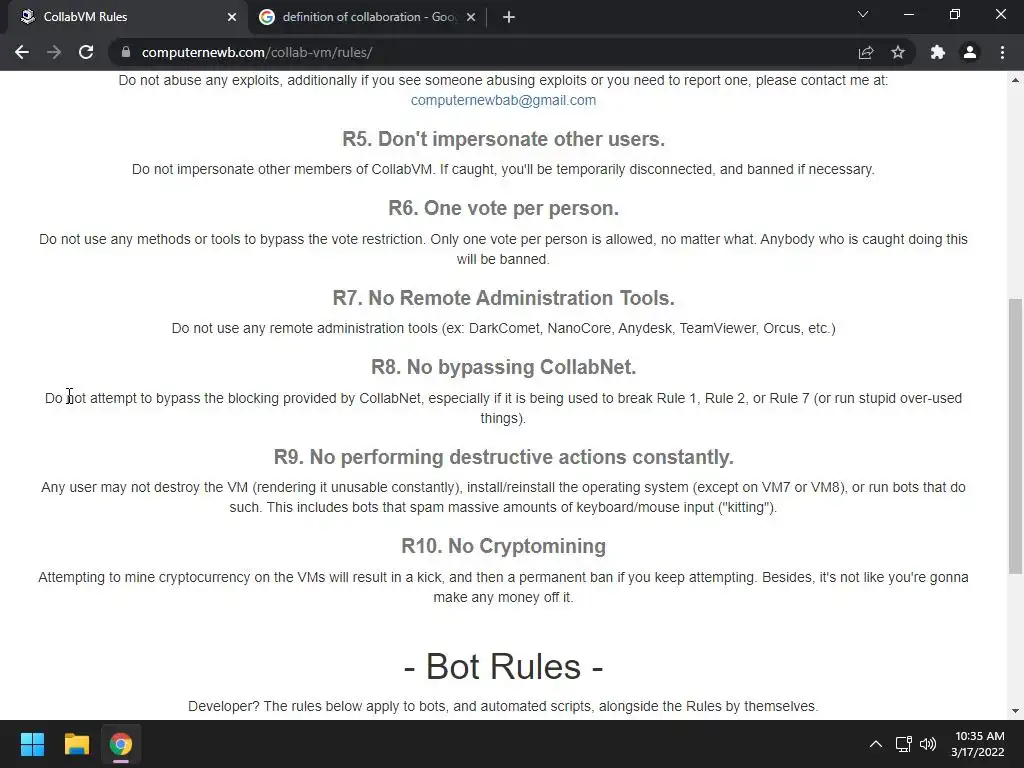The width and height of the screenshot is (1024, 768).
Task: Open the network tray icon
Action: [x=904, y=744]
